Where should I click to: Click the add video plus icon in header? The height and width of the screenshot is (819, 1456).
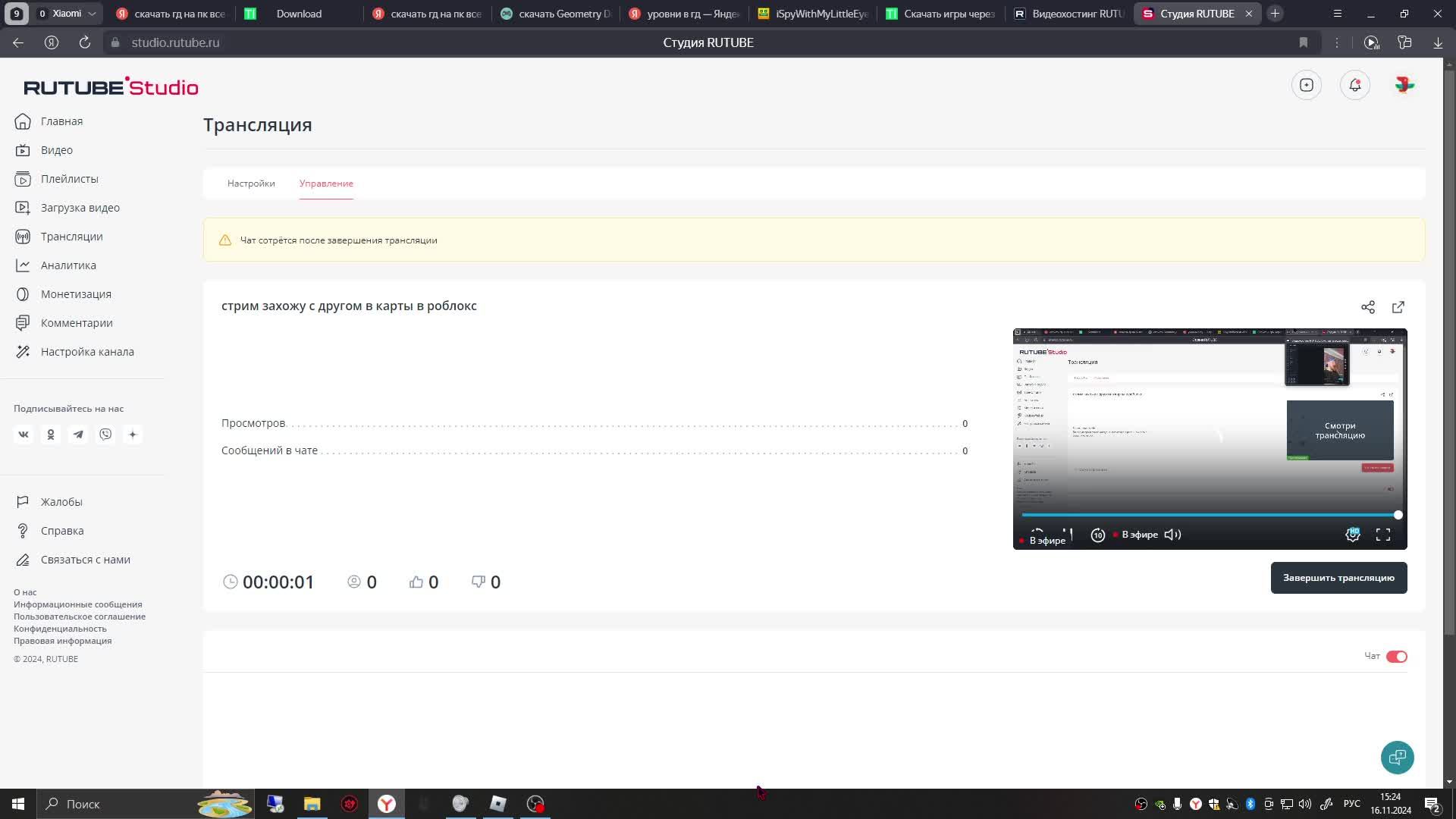point(1306,85)
